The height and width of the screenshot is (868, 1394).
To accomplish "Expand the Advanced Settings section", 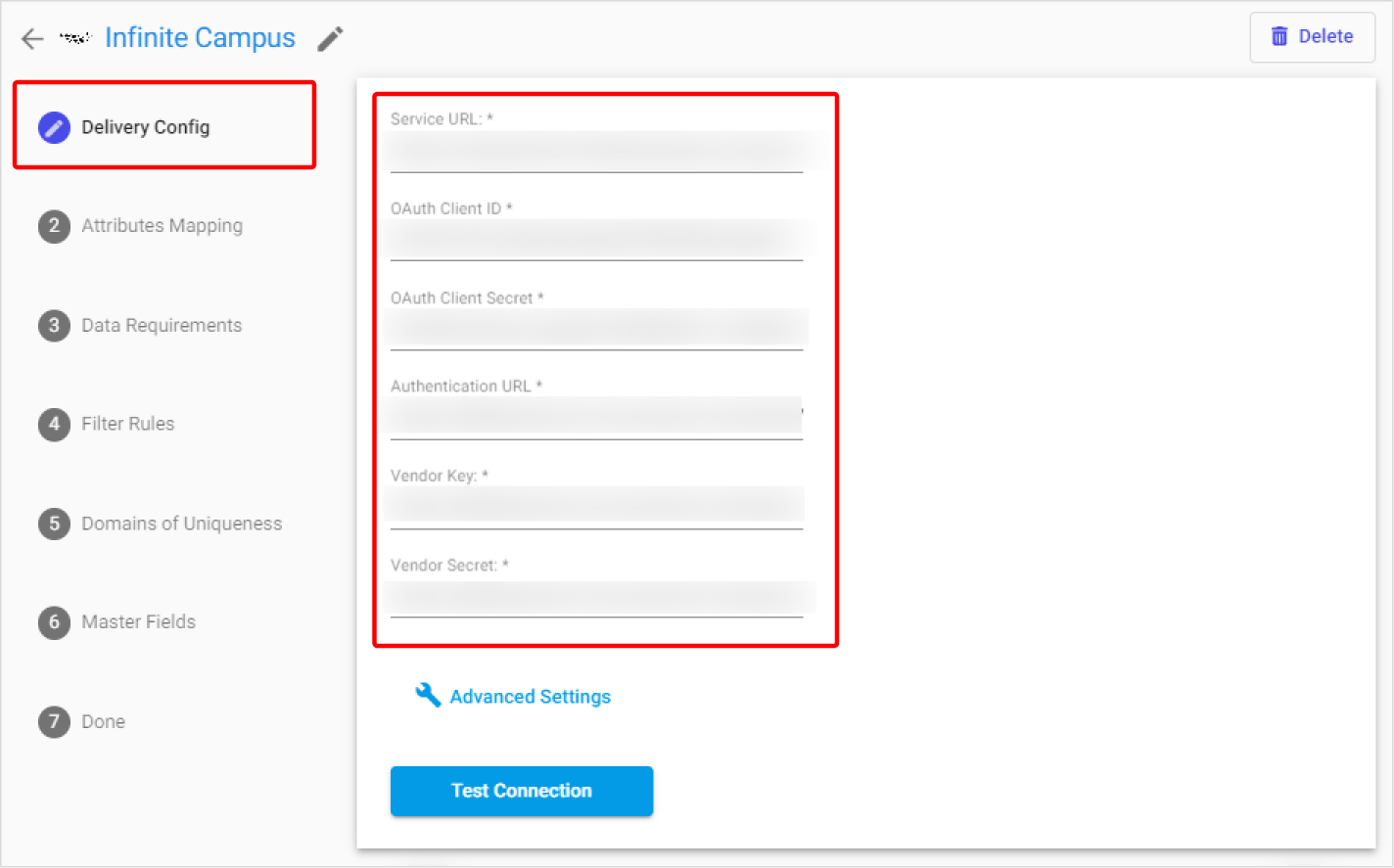I will pyautogui.click(x=530, y=696).
